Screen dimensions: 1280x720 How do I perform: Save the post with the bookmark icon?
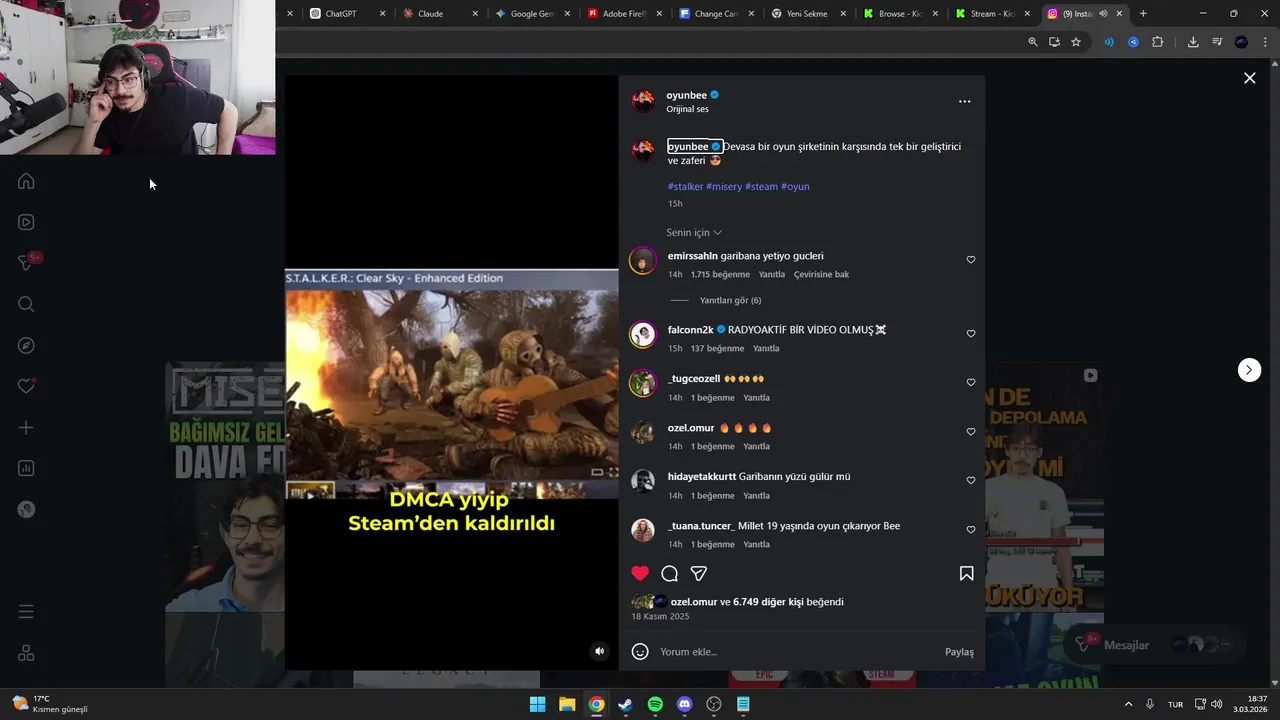coord(966,573)
